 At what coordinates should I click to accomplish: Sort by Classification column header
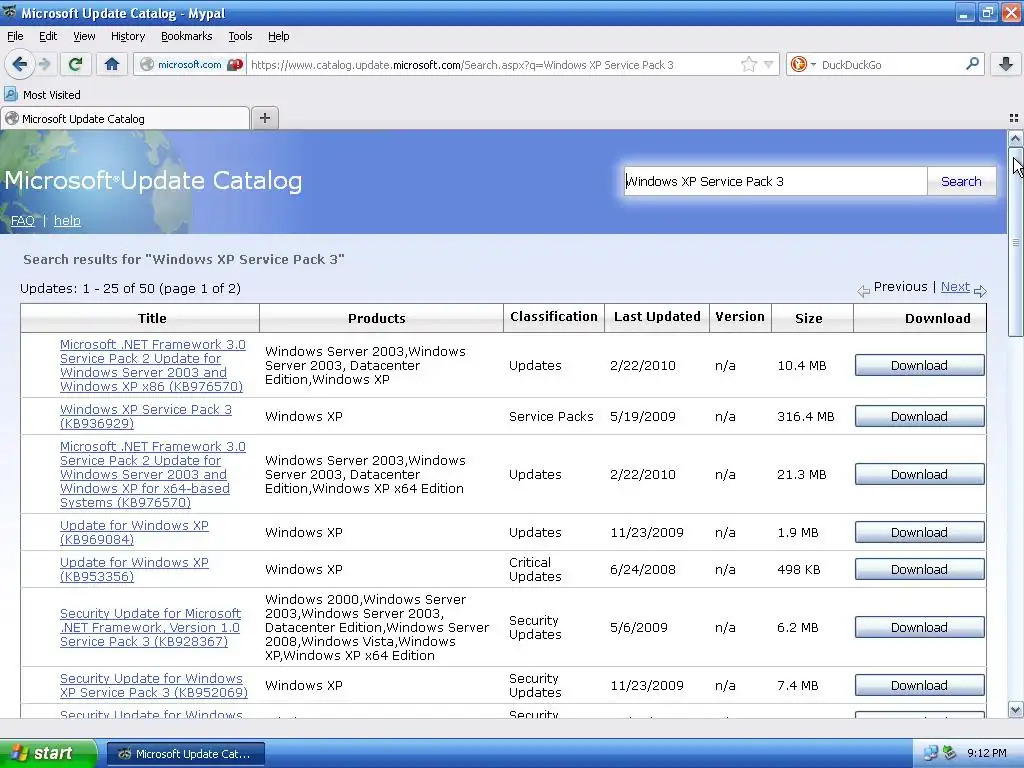pyautogui.click(x=554, y=317)
